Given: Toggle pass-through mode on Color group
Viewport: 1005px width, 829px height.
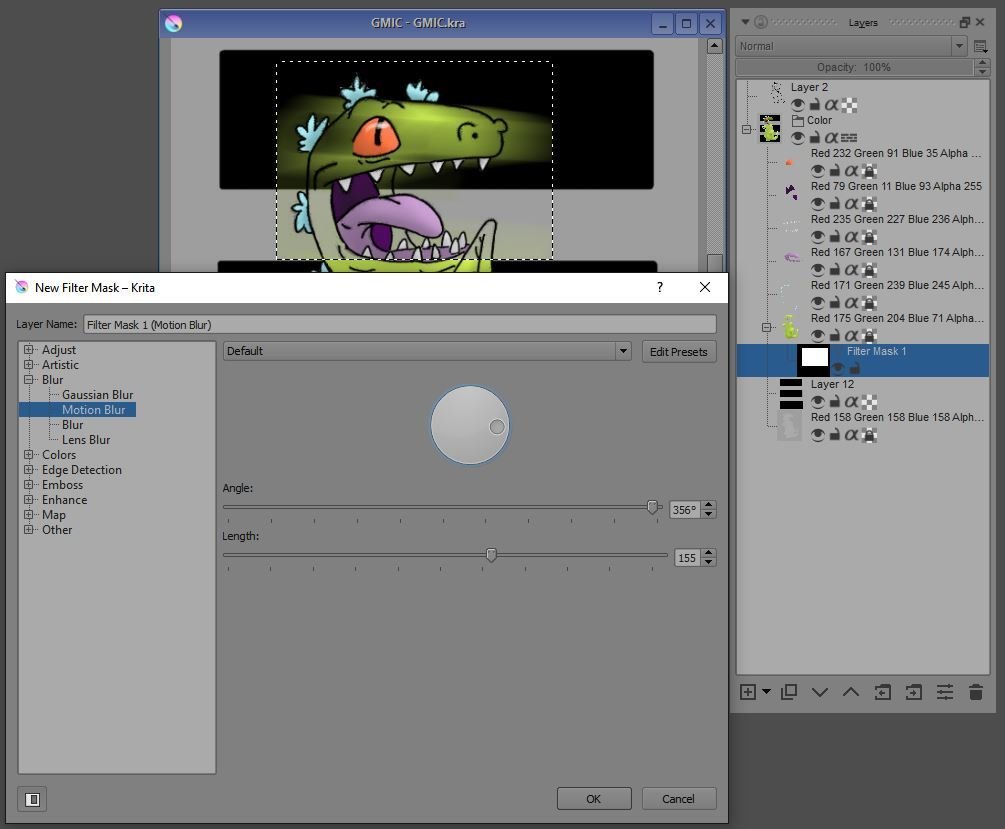Looking at the screenshot, I should click(x=849, y=137).
